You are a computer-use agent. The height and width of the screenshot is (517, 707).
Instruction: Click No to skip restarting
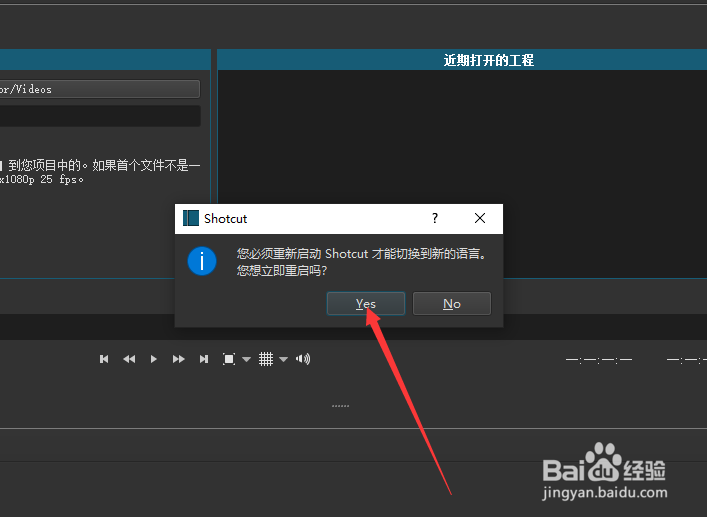[x=452, y=303]
